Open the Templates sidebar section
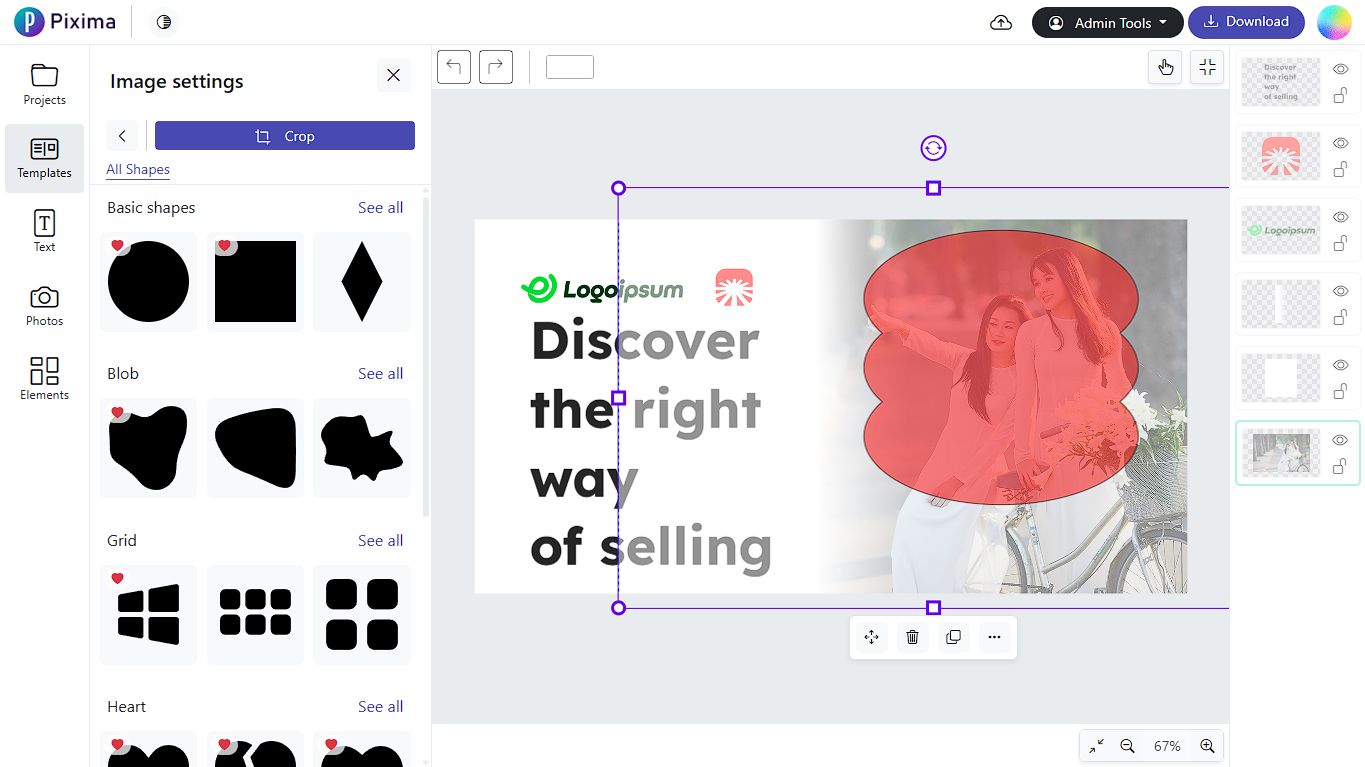The height and width of the screenshot is (767, 1365). pyautogui.click(x=45, y=158)
